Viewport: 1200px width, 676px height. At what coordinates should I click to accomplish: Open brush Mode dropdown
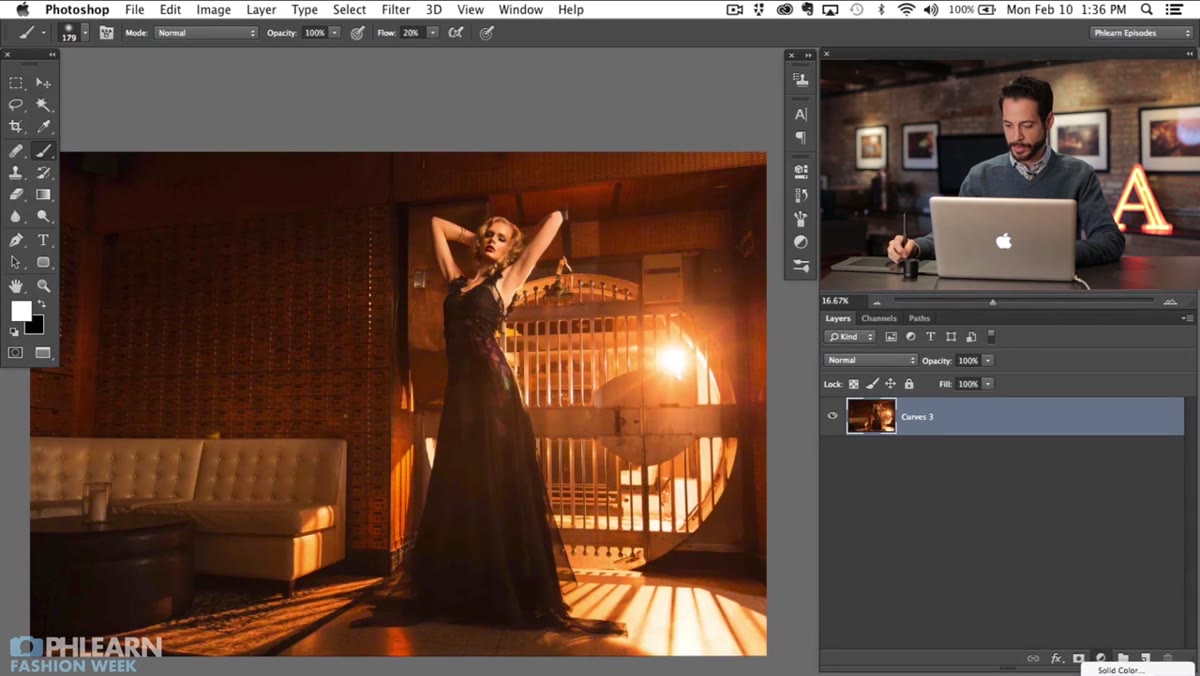(206, 33)
